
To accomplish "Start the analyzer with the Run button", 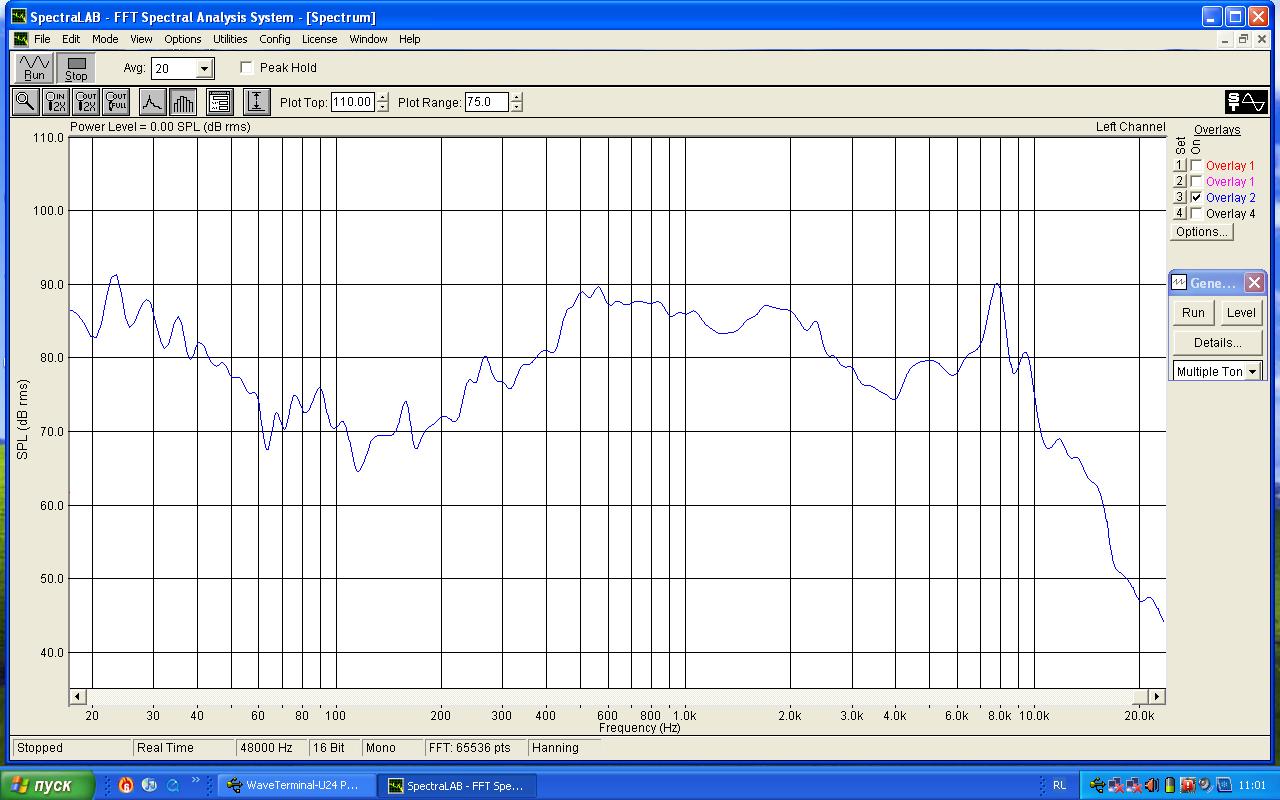I will coord(34,68).
